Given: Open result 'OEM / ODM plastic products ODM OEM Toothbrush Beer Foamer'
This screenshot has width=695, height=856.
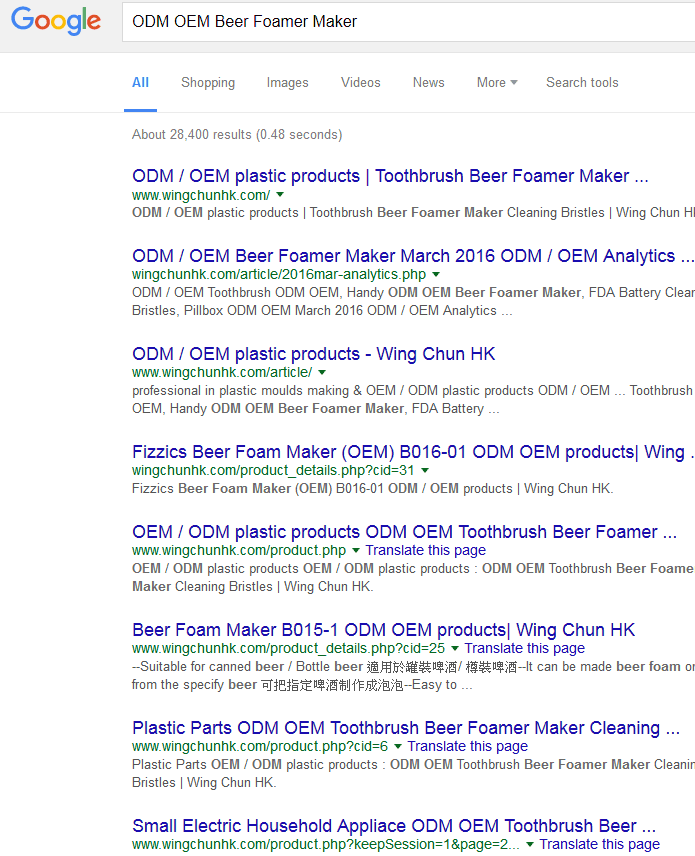Looking at the screenshot, I should (404, 532).
